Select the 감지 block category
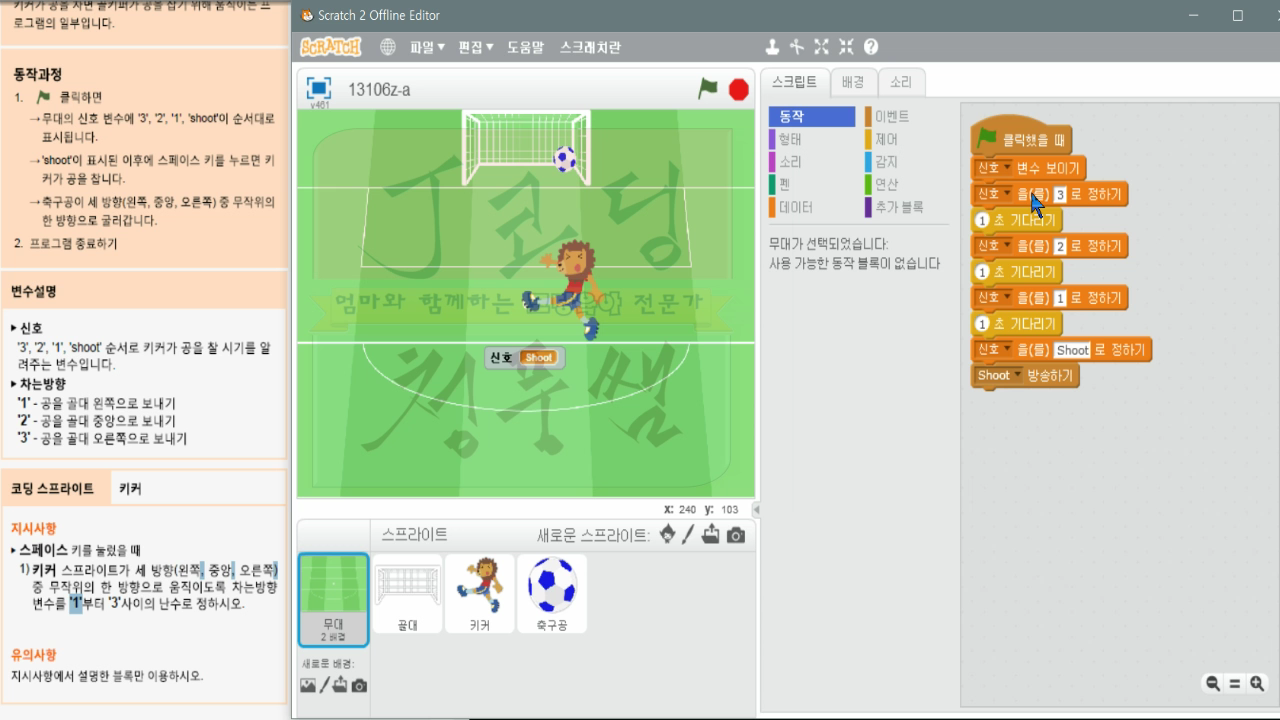This screenshot has height=720, width=1280. click(x=906, y=162)
